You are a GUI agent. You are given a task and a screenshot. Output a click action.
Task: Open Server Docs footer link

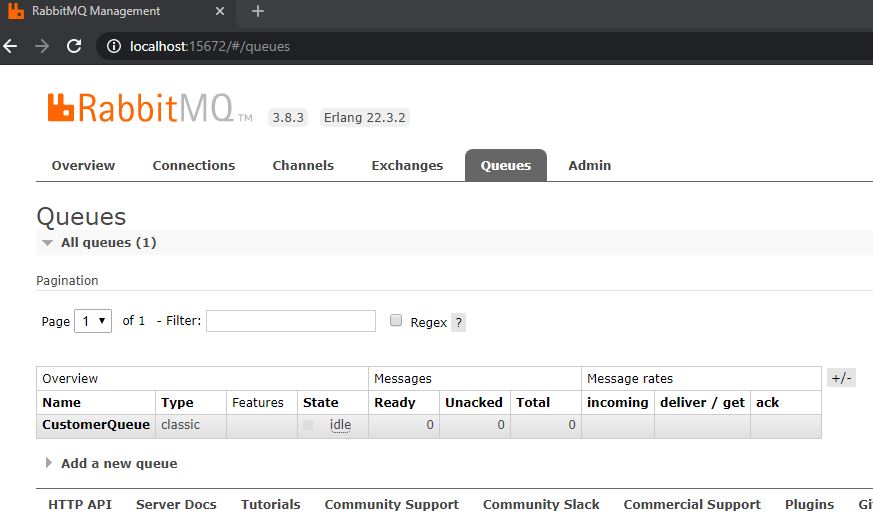176,505
